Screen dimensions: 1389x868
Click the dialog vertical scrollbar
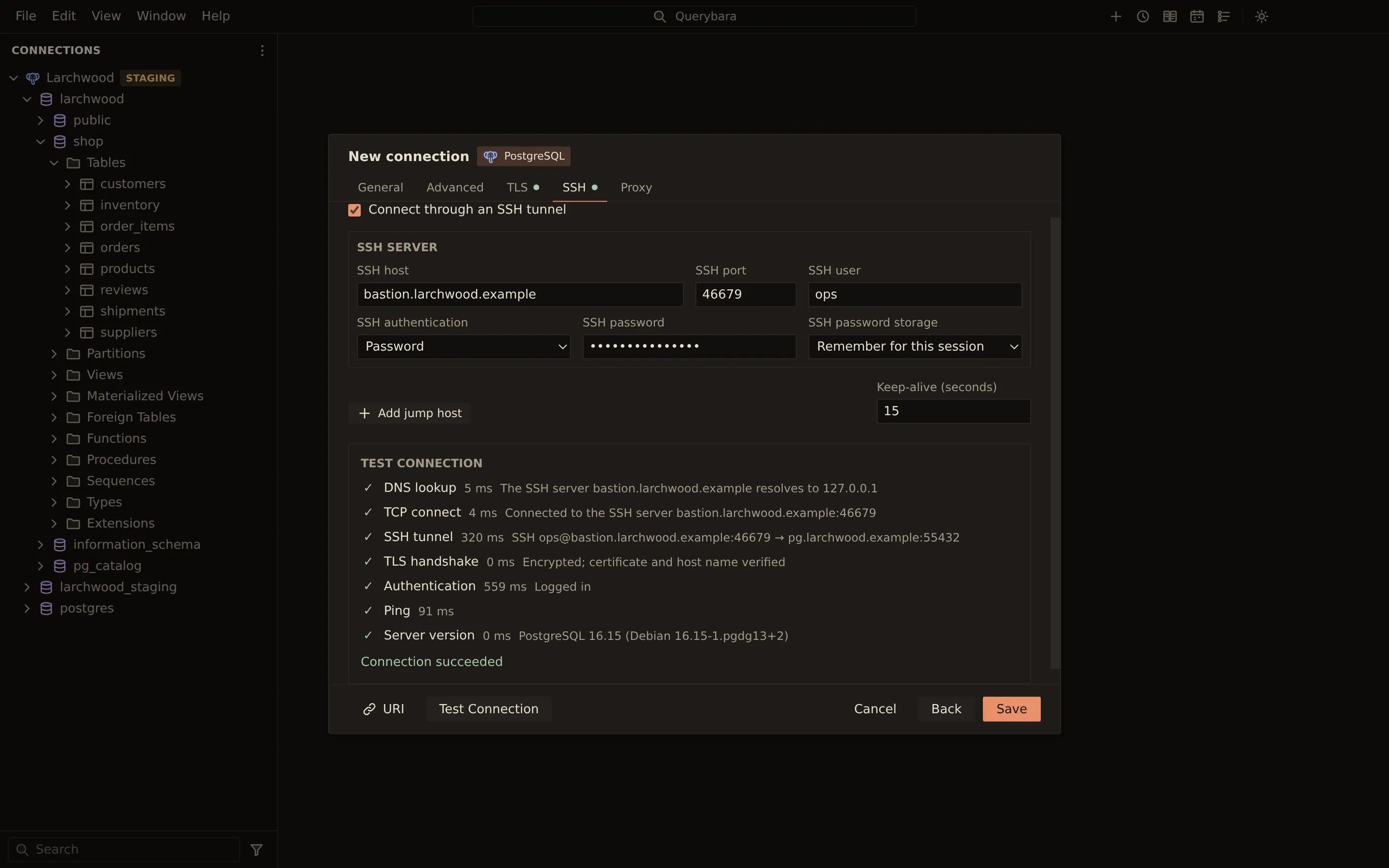point(1055,443)
